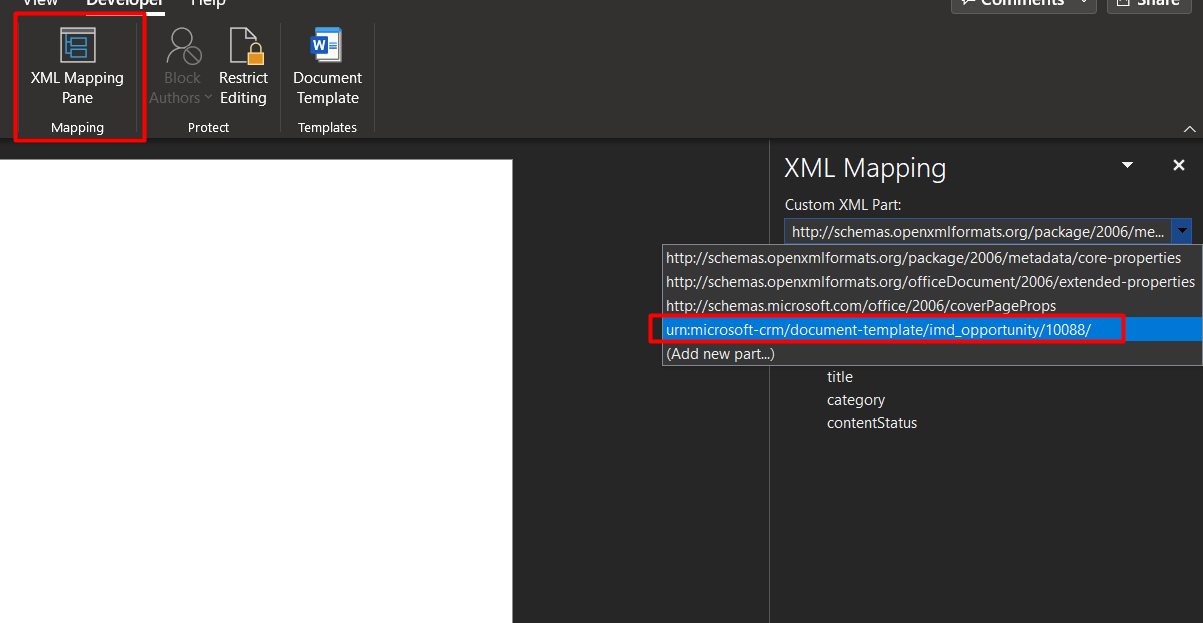The height and width of the screenshot is (623, 1203).
Task: Open the View ribbon tab
Action: point(39,4)
